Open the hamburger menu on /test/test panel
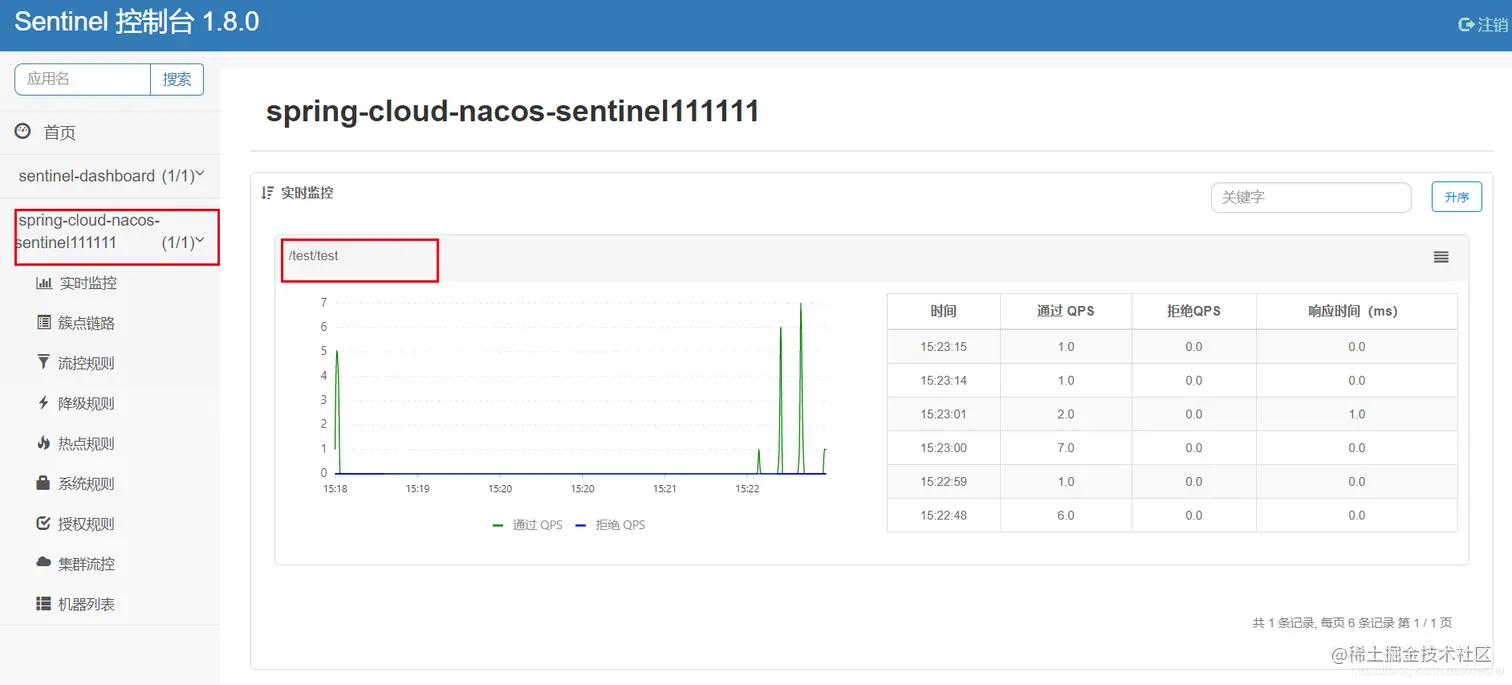Viewport: 1512px width, 685px height. click(x=1441, y=257)
